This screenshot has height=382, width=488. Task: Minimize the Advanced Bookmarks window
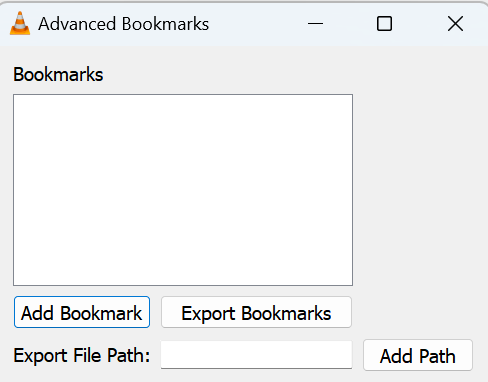click(315, 24)
